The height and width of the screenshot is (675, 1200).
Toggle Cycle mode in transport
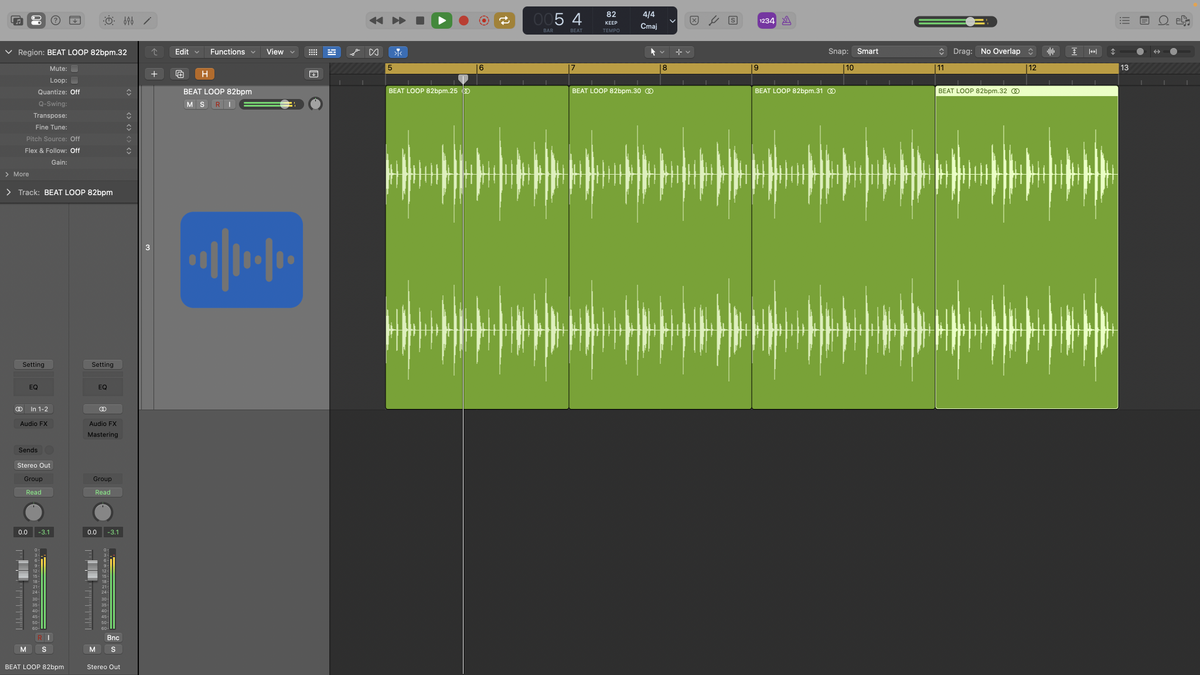point(505,20)
